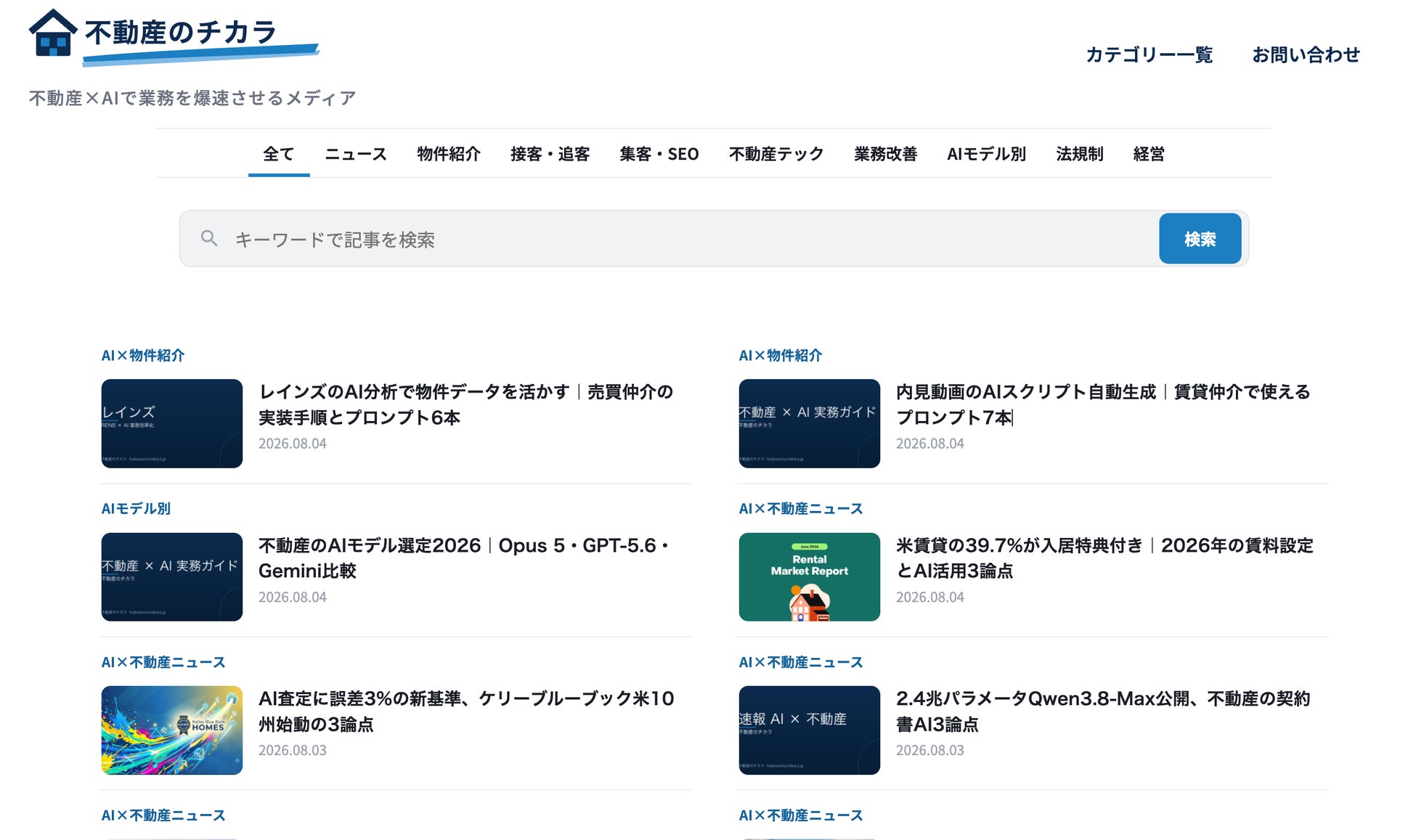The height and width of the screenshot is (840, 1416).
Task: Click AI×不動産ニュース label above Qwen3.8-Max article
Action: [x=801, y=662]
